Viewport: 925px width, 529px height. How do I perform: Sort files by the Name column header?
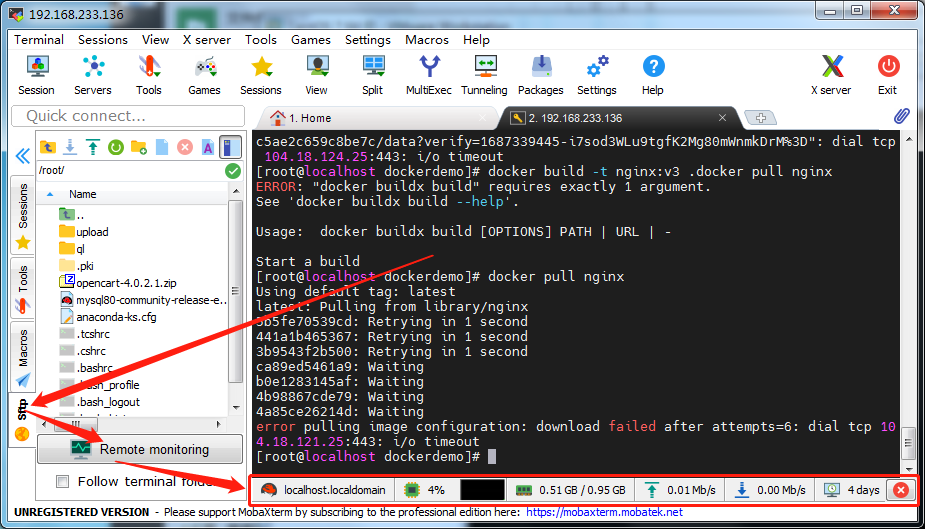(x=83, y=194)
